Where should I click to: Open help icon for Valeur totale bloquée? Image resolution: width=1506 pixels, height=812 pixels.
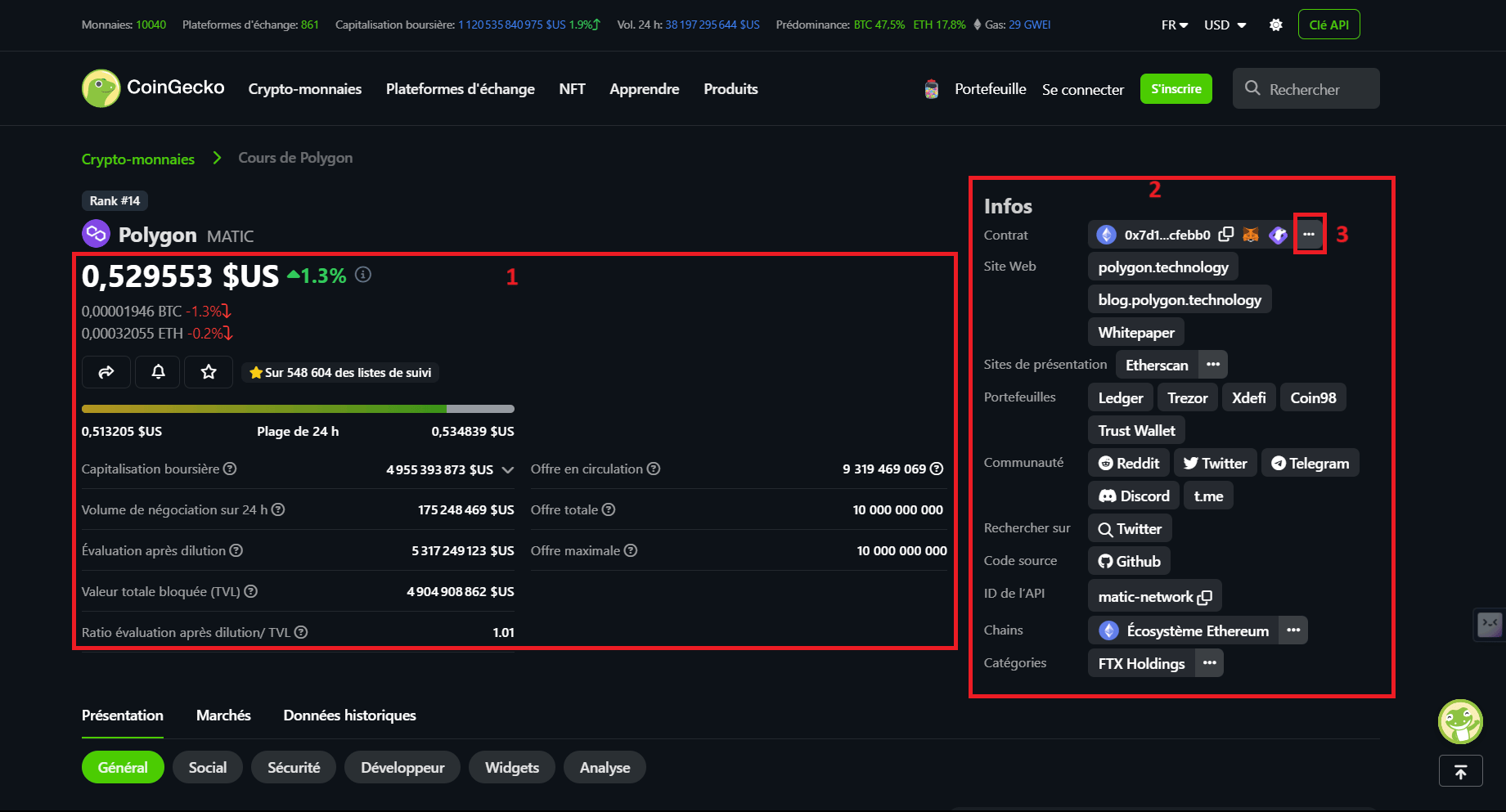tap(251, 591)
